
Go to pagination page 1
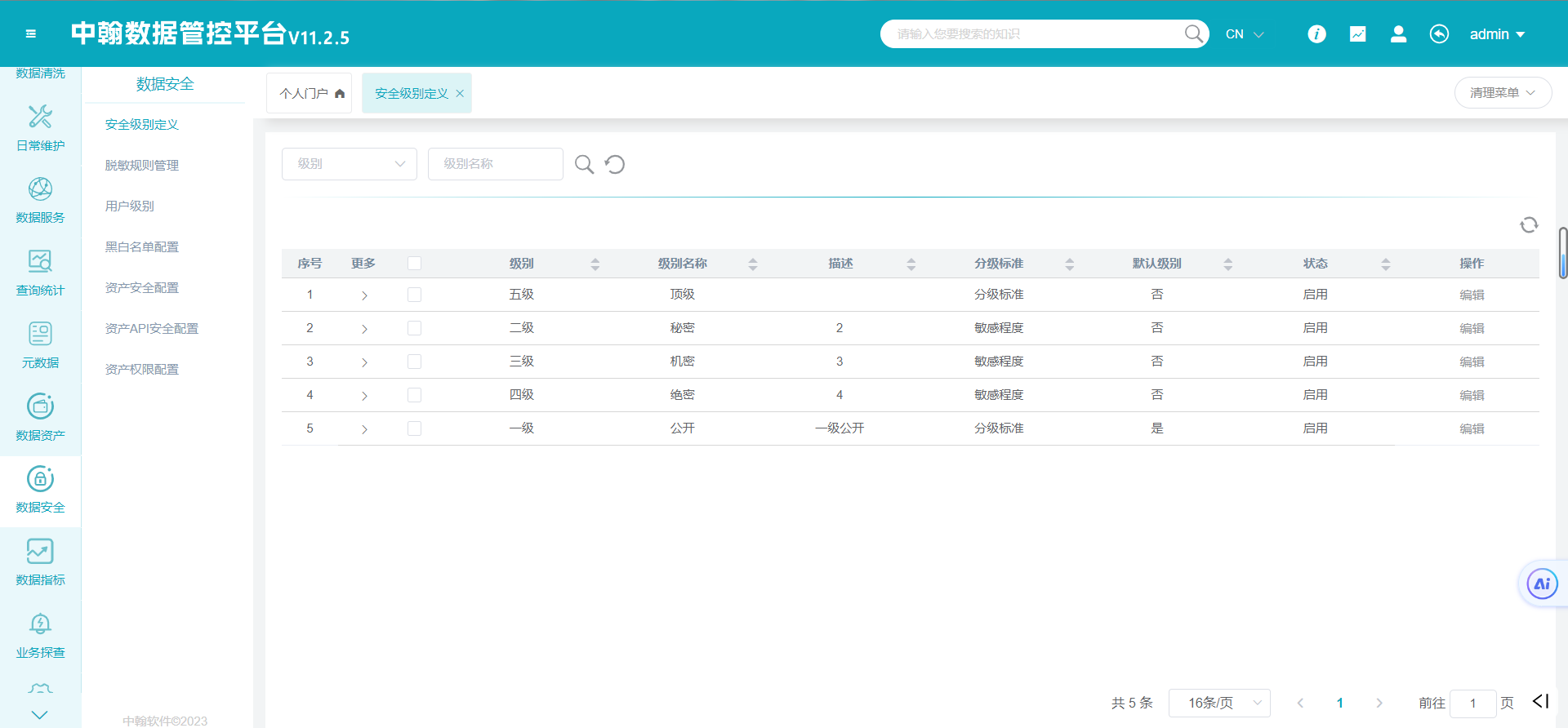point(1339,703)
